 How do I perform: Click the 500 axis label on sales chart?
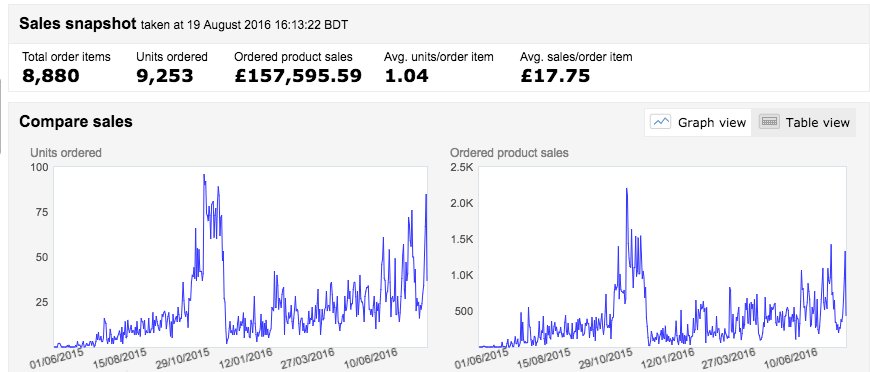[x=463, y=311]
